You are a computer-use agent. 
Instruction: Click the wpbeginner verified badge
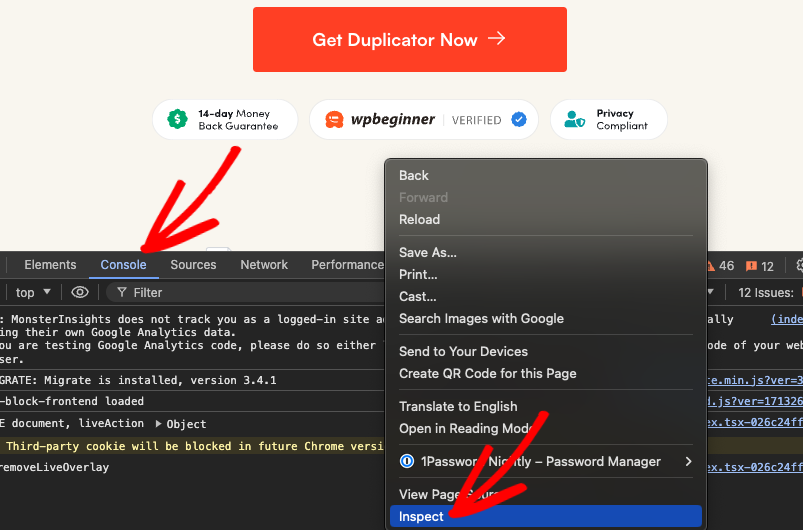424,120
